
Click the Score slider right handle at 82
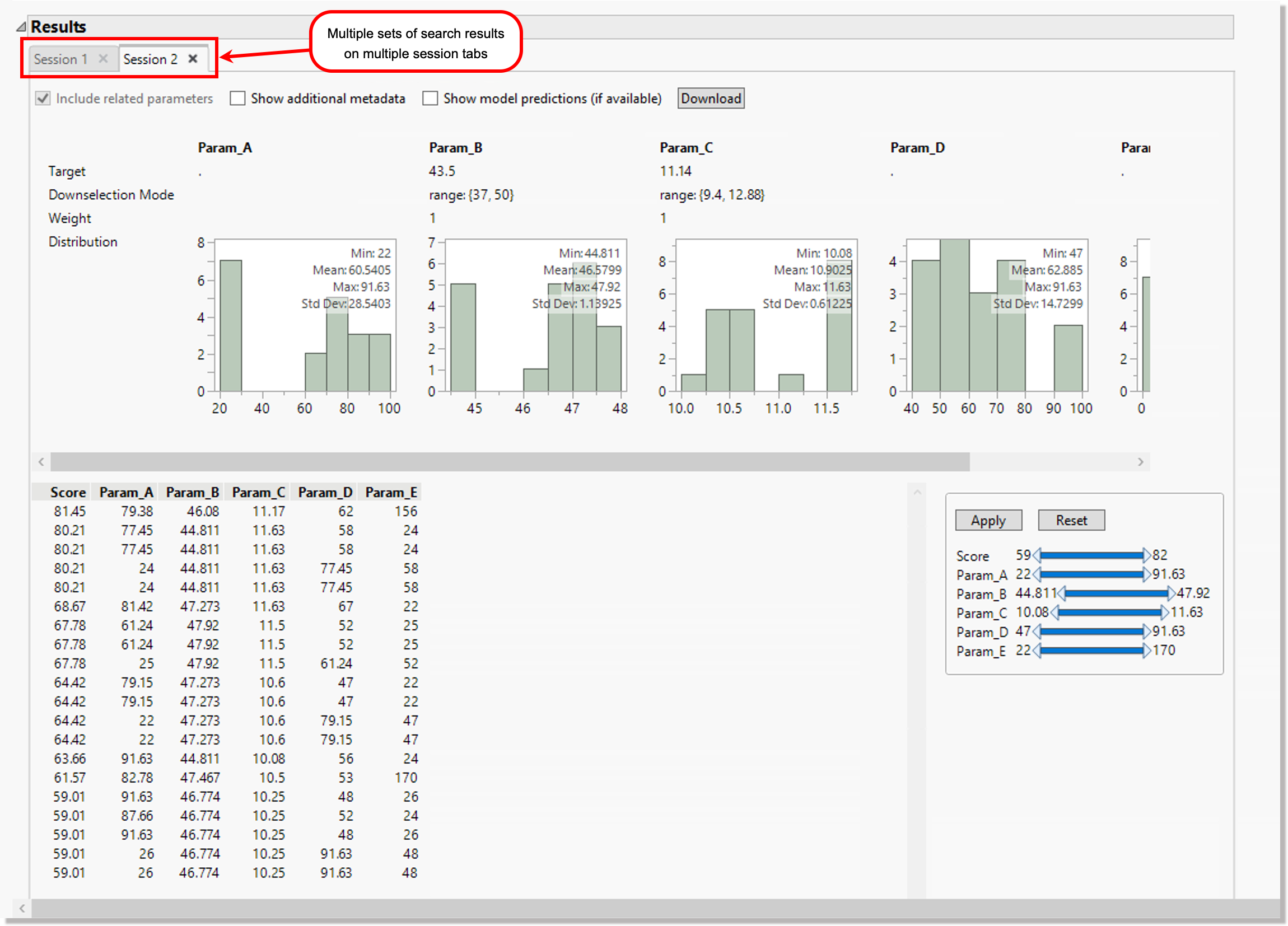1146,555
